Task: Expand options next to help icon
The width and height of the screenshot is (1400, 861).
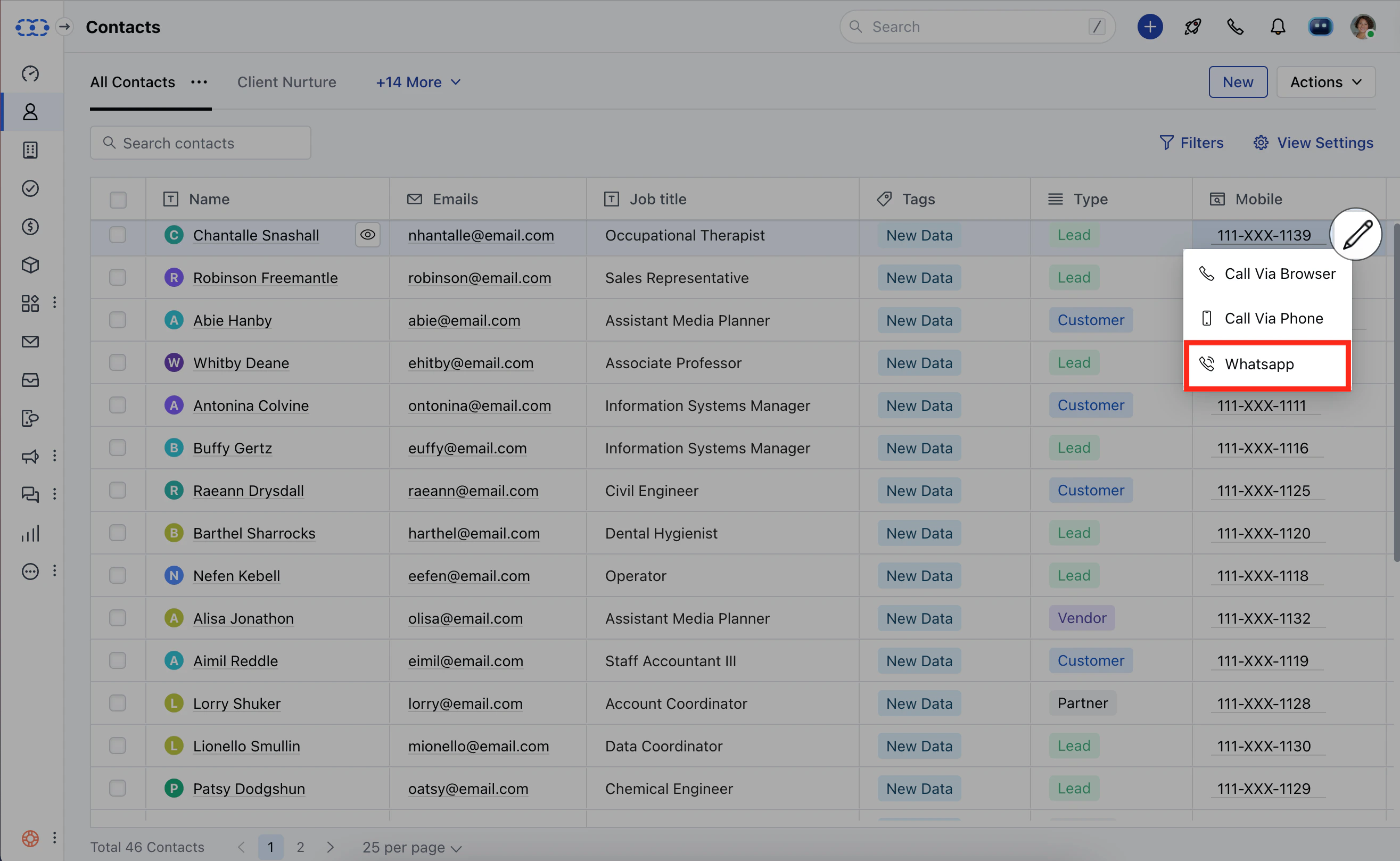Action: 55,838
